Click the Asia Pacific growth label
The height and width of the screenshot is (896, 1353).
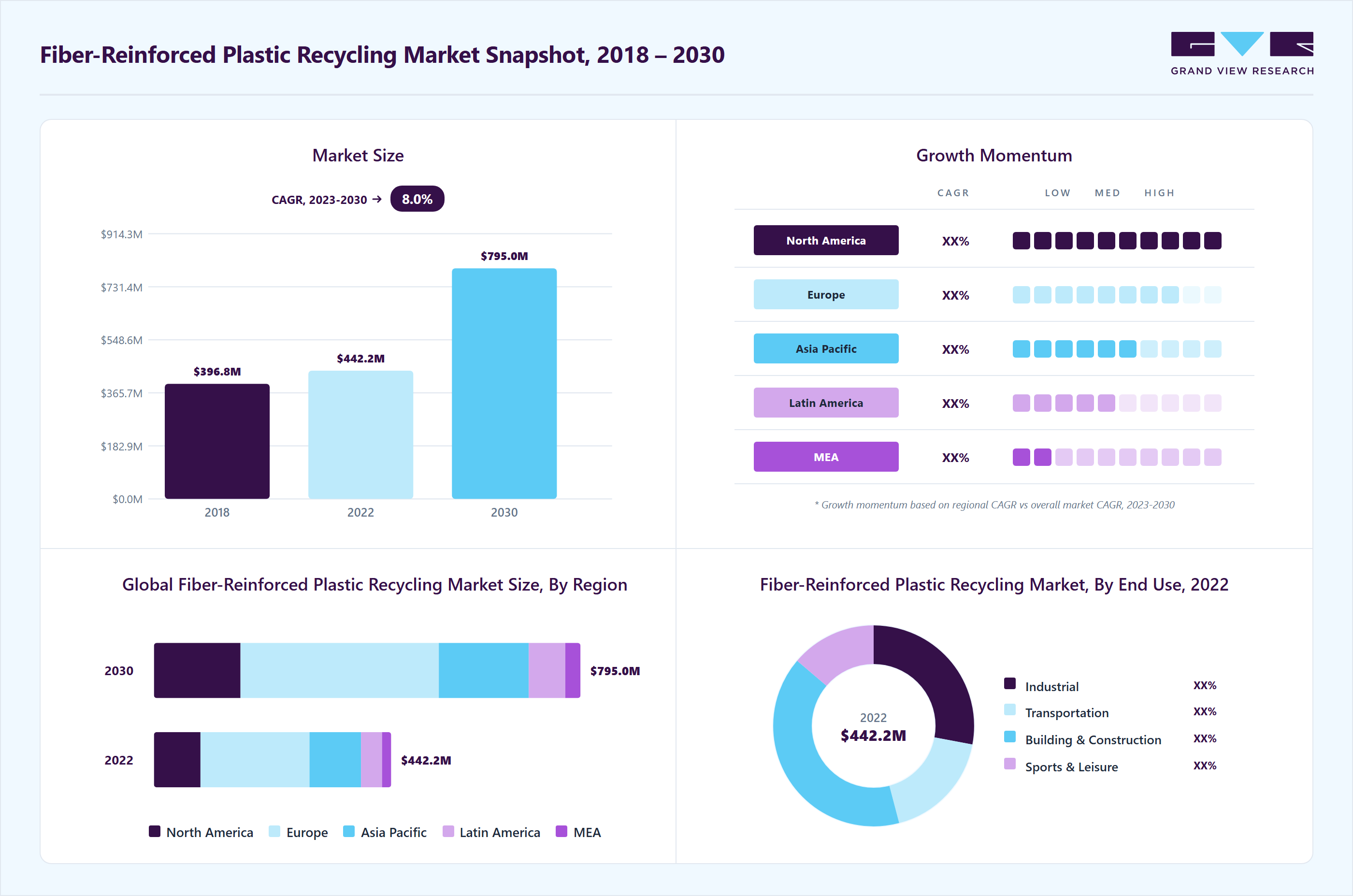(826, 348)
